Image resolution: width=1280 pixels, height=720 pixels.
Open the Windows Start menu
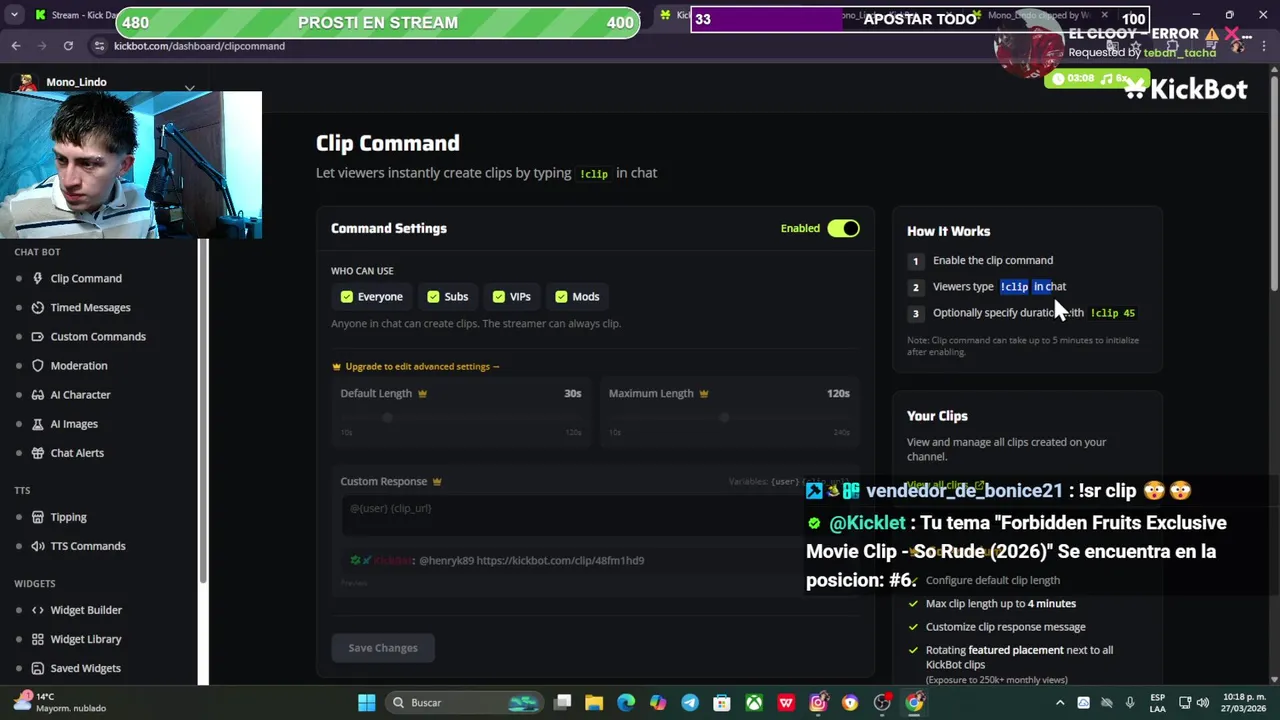[366, 702]
